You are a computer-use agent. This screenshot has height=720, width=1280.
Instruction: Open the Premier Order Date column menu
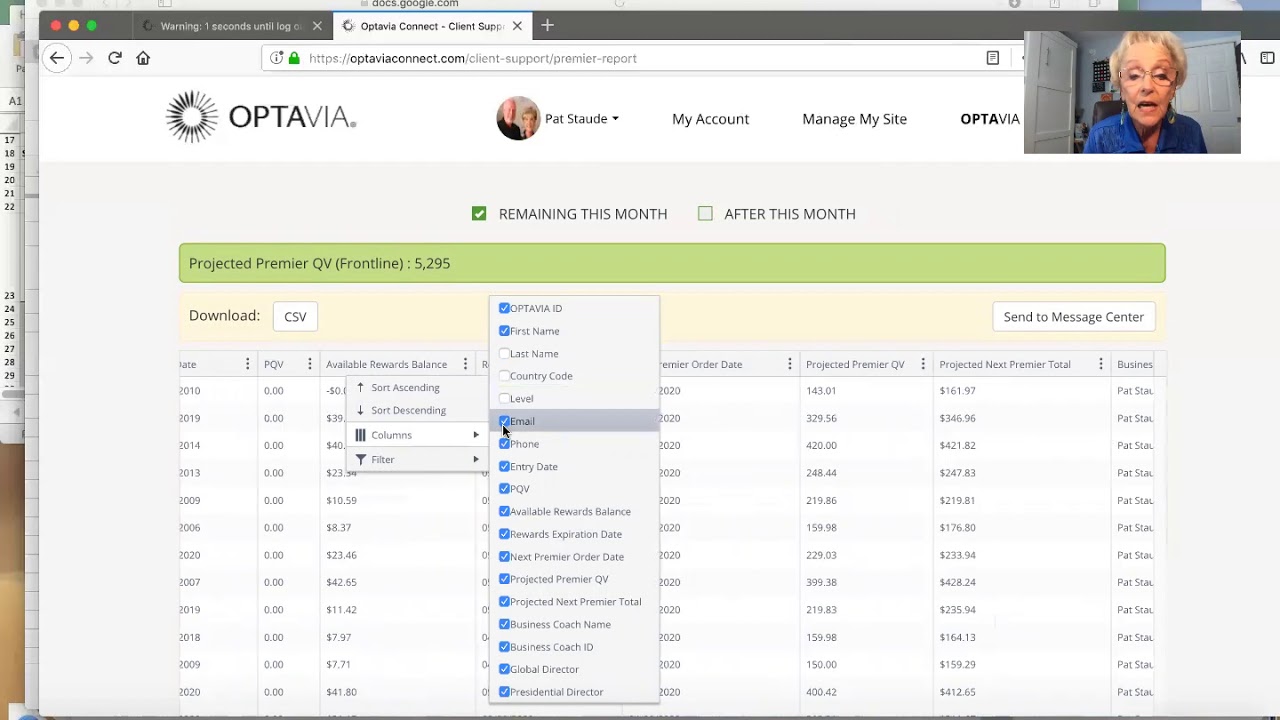(x=789, y=364)
